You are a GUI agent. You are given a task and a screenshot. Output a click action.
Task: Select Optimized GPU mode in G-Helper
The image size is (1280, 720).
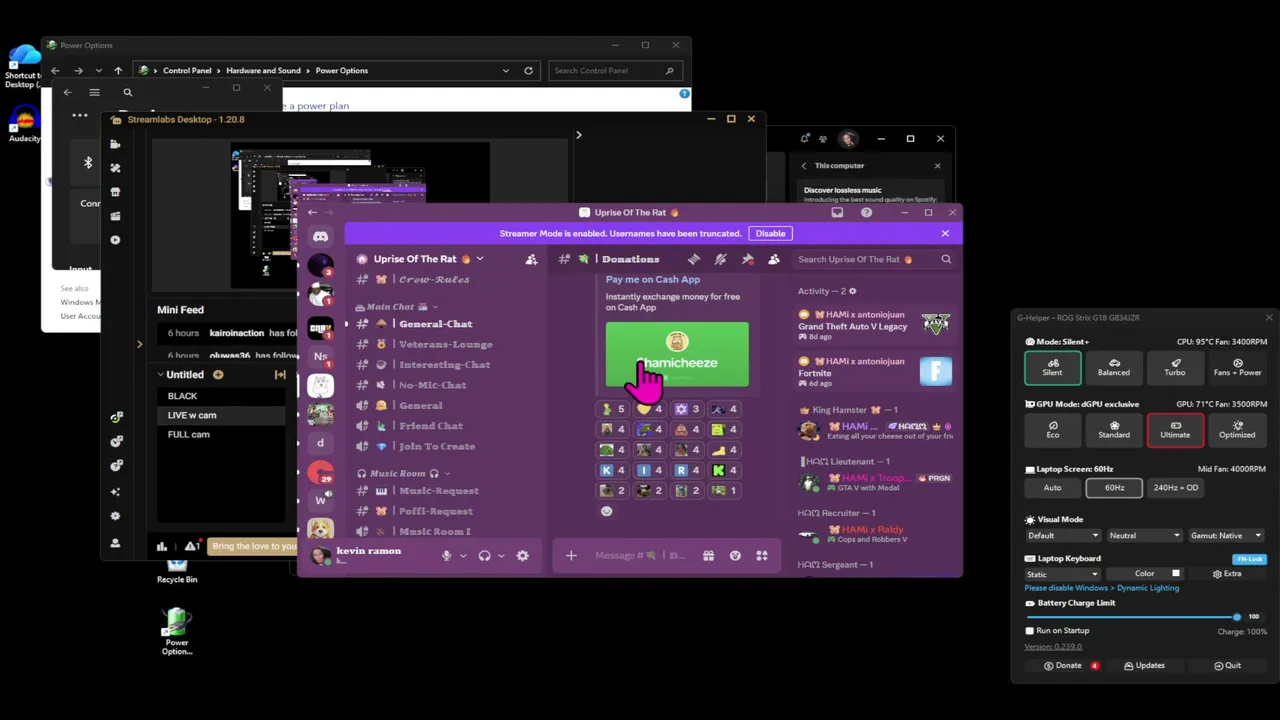click(x=1237, y=429)
